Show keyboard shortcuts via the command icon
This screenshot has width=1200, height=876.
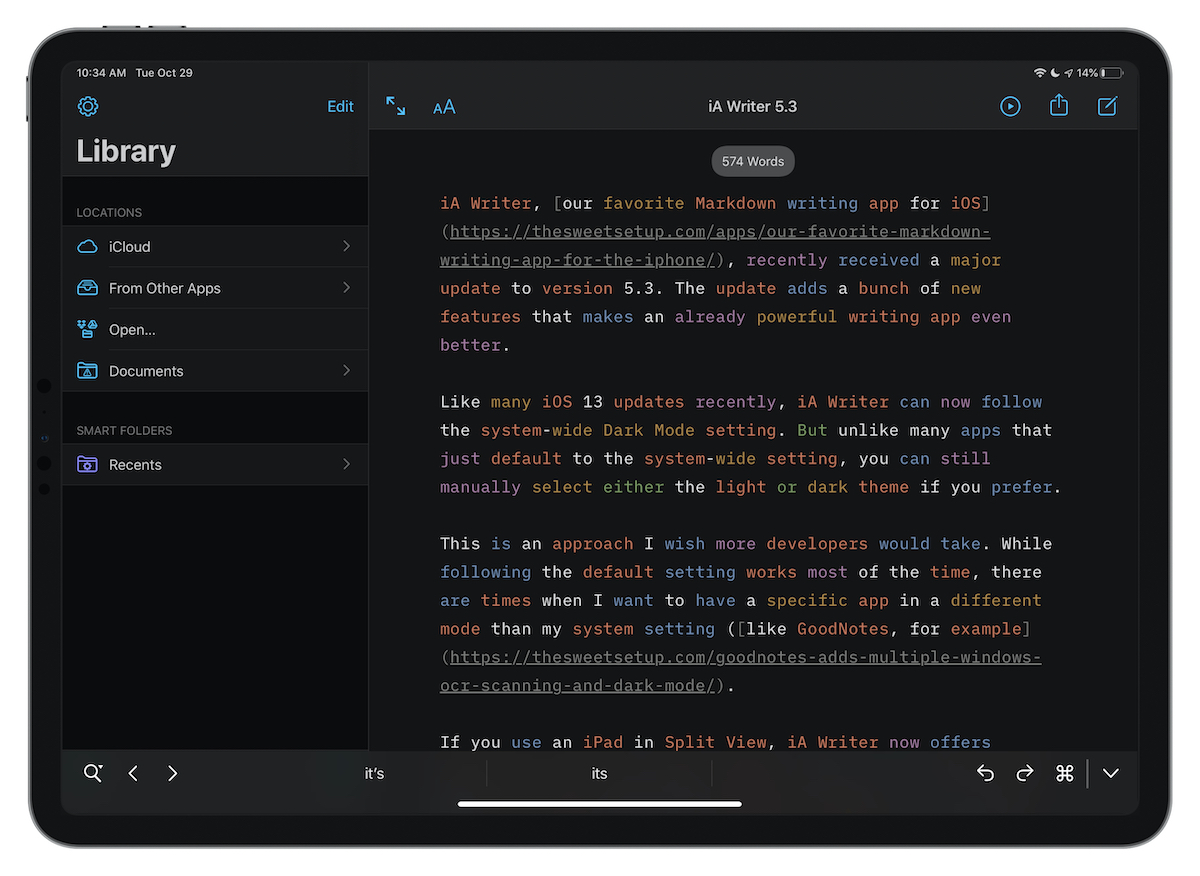point(1064,773)
